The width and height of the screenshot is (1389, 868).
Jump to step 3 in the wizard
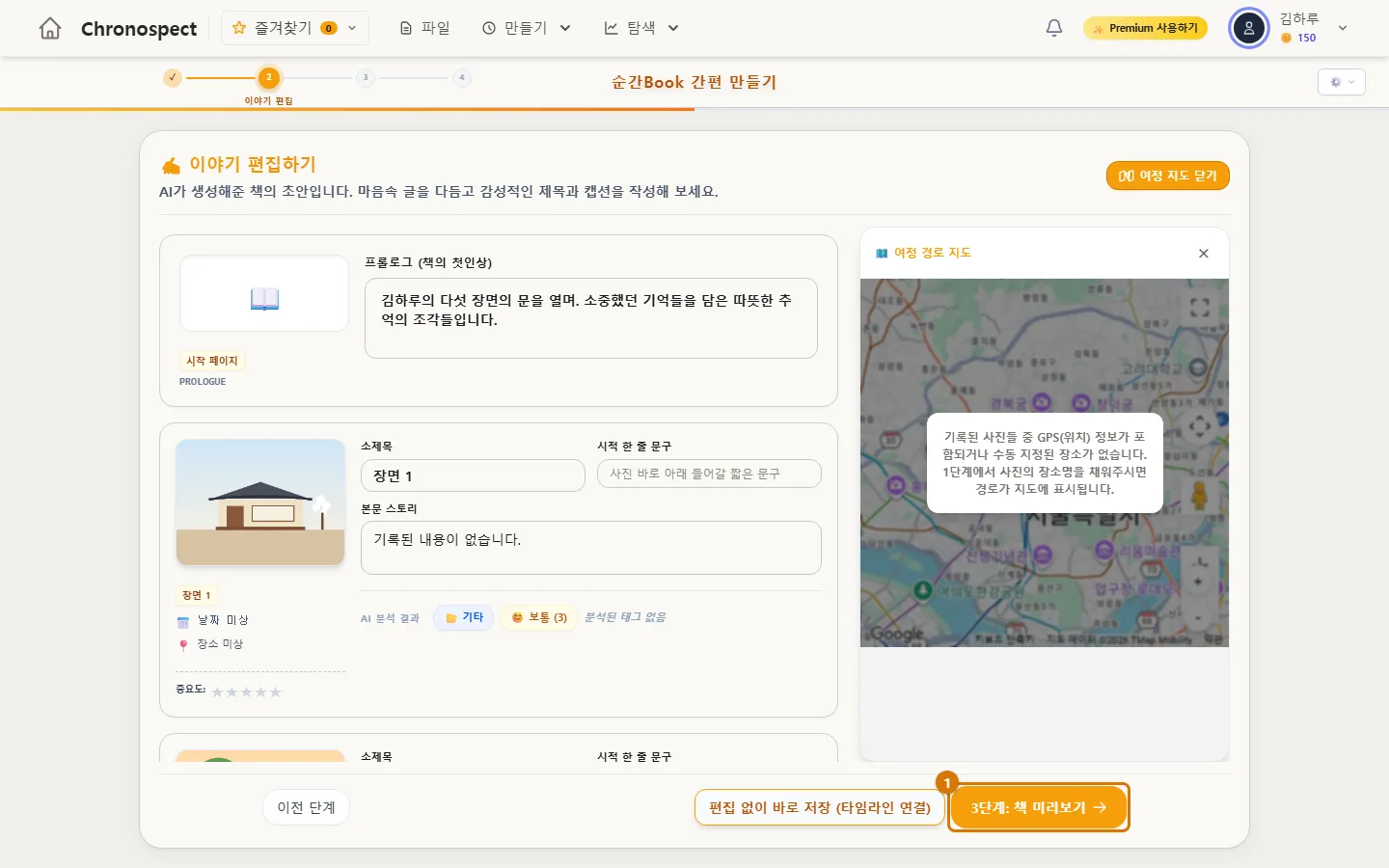[366, 77]
